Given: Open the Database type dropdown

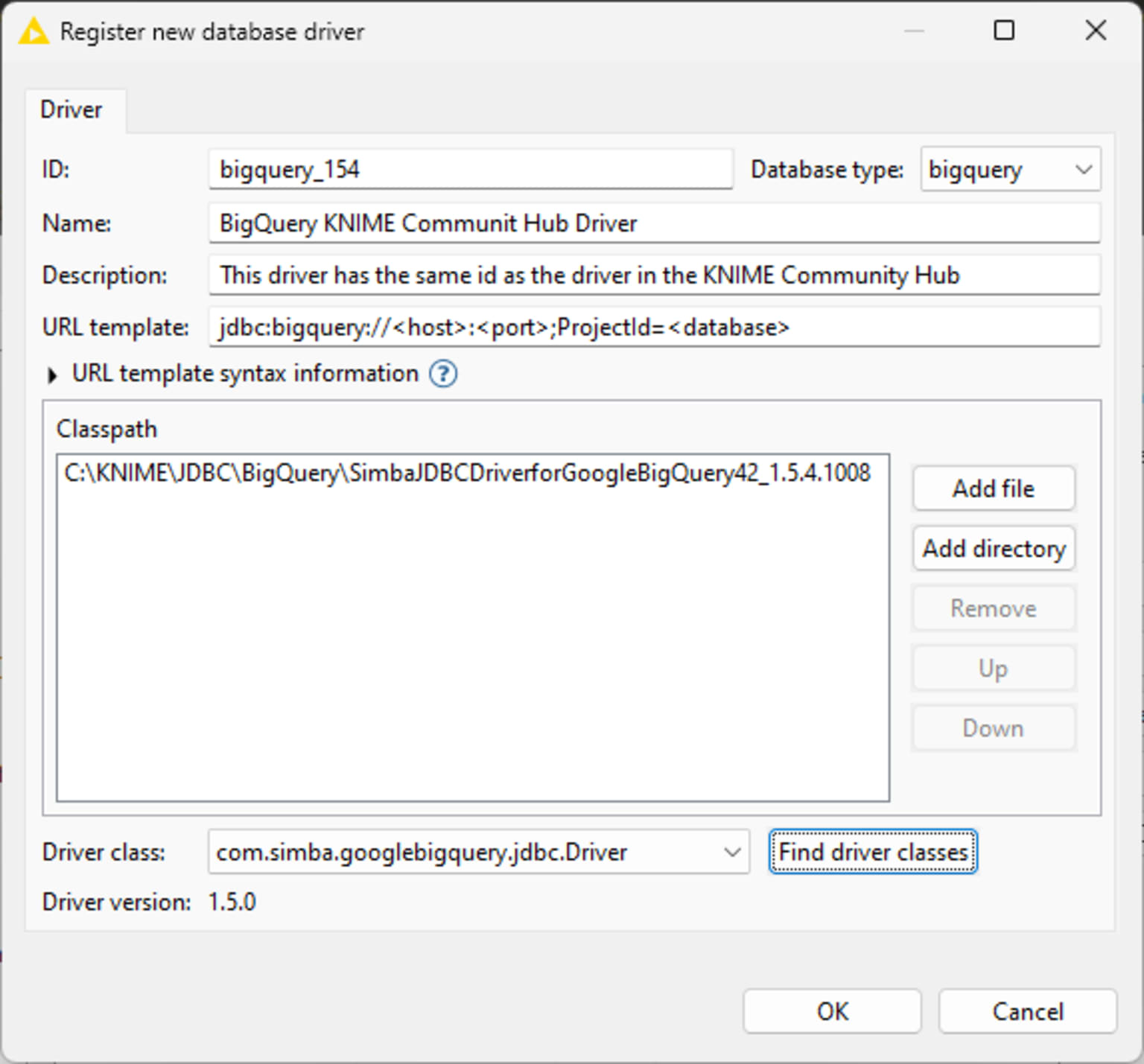Looking at the screenshot, I should [1010, 170].
